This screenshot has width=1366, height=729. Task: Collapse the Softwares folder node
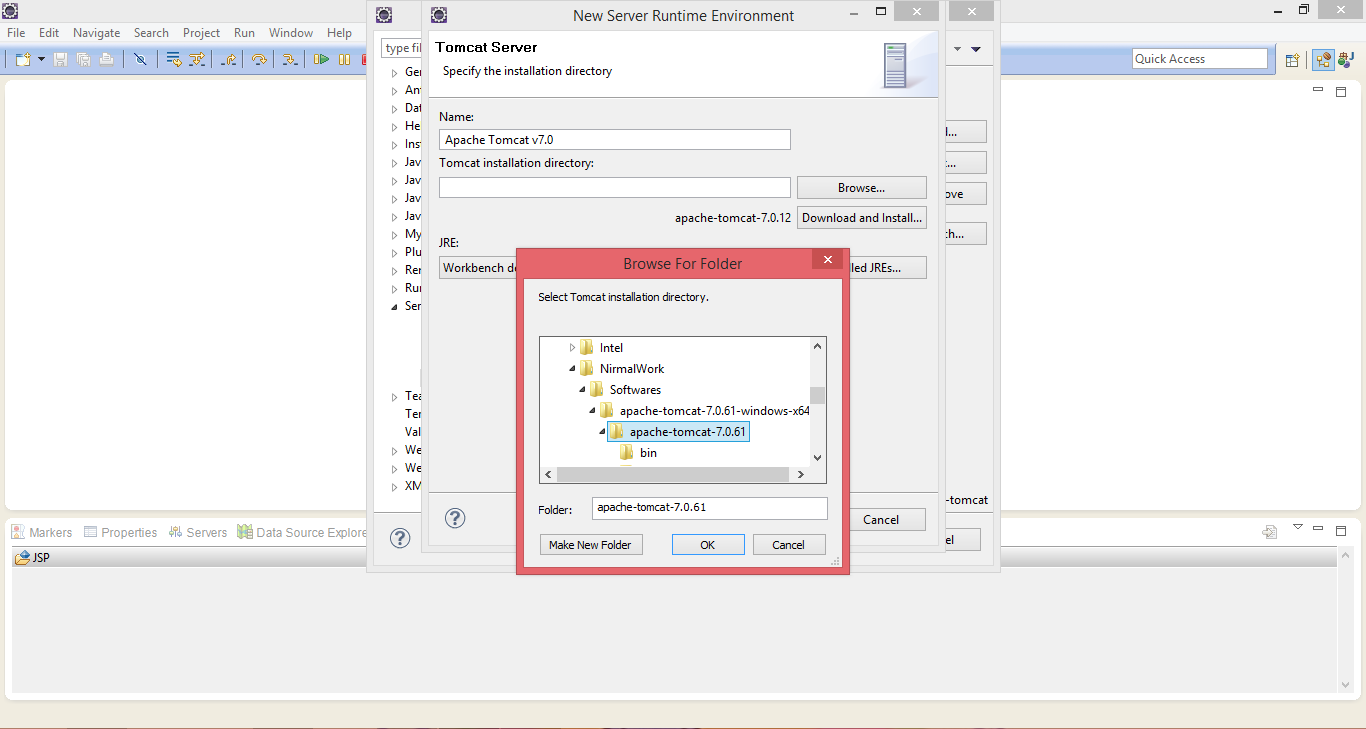pos(583,390)
